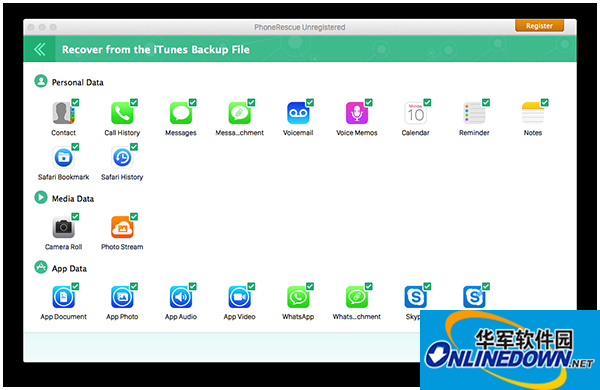
Task: Toggle the Photo Stream checkbox
Action: click(x=134, y=217)
